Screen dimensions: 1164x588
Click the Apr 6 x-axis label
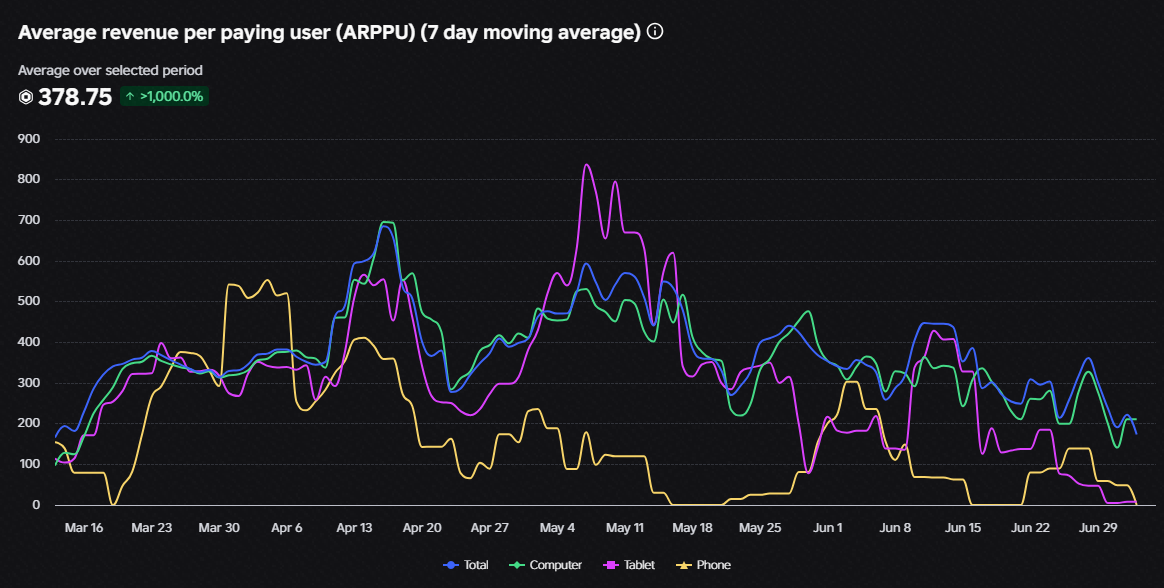287,528
